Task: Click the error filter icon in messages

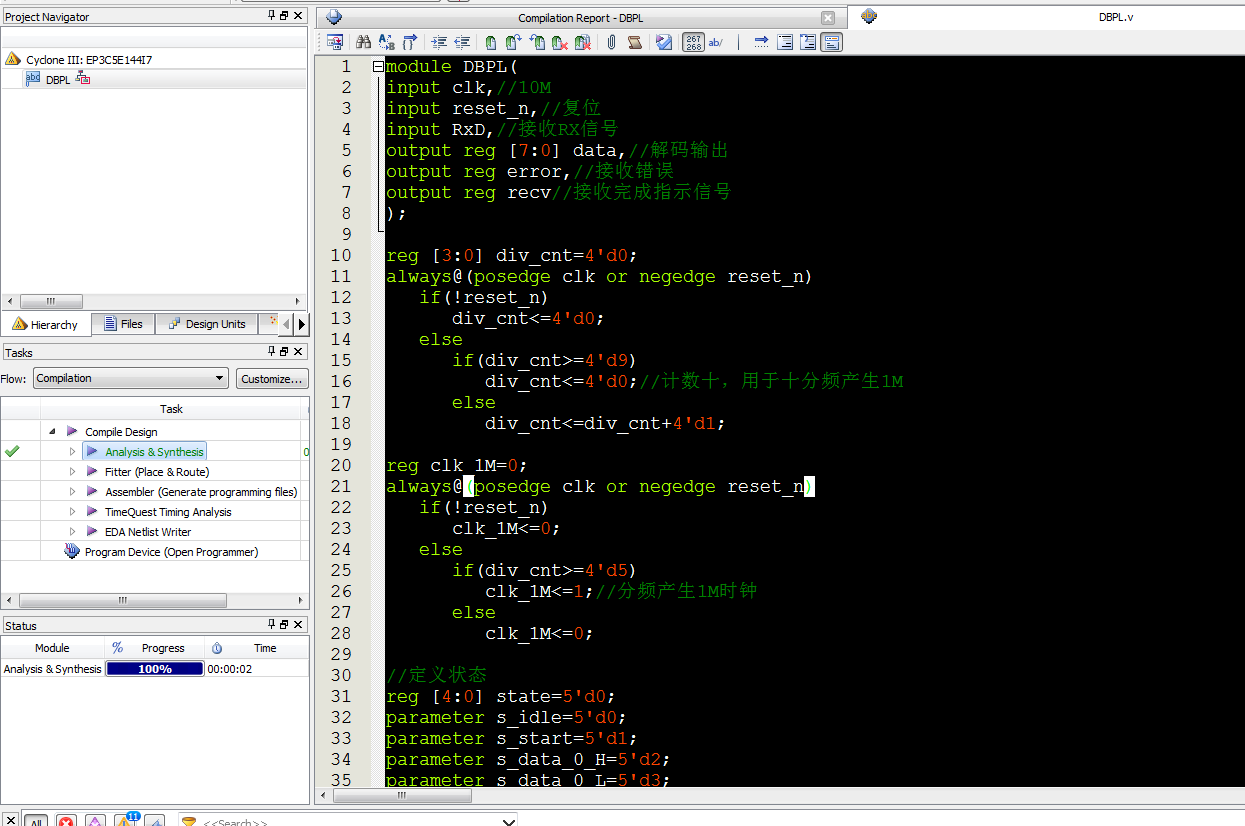Action: pyautogui.click(x=66, y=821)
